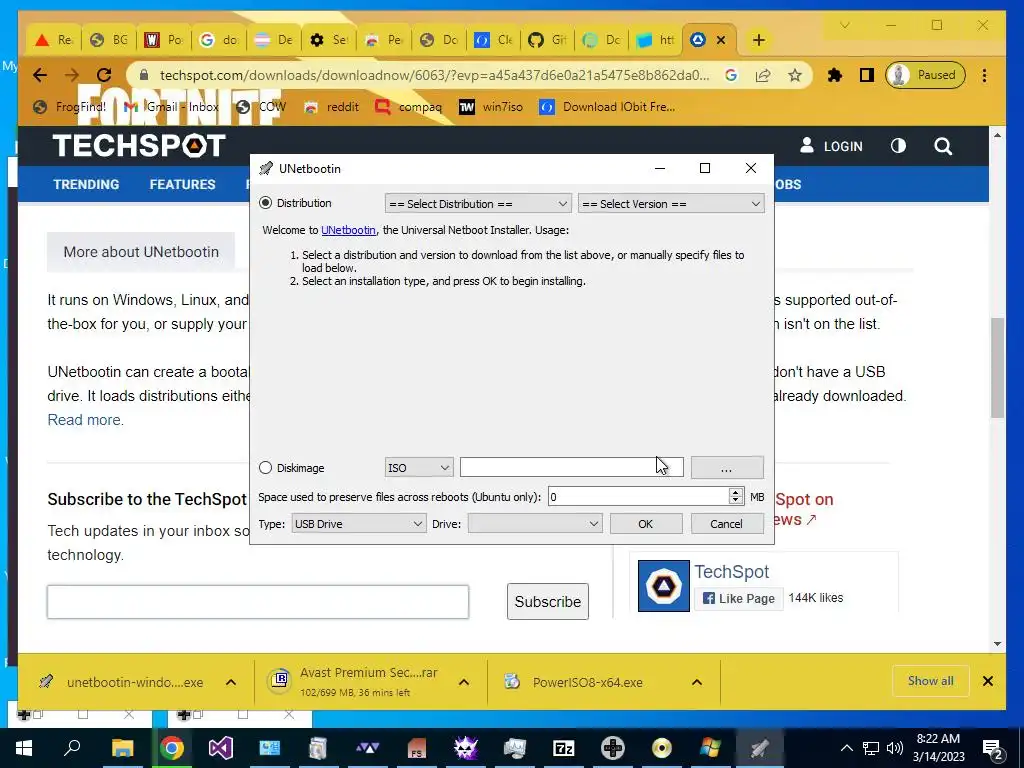Open the FEATURES menu item

182,184
